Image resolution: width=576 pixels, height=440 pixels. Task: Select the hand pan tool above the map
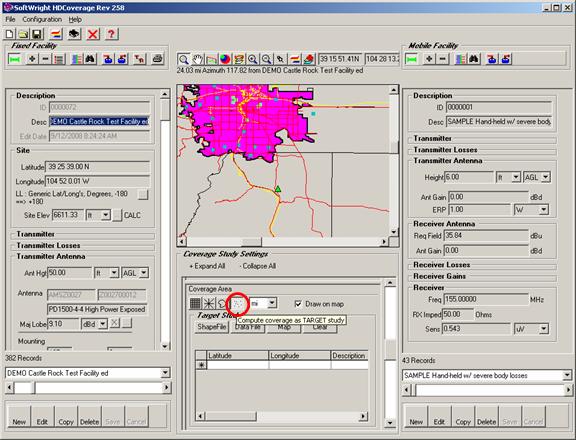[198, 59]
